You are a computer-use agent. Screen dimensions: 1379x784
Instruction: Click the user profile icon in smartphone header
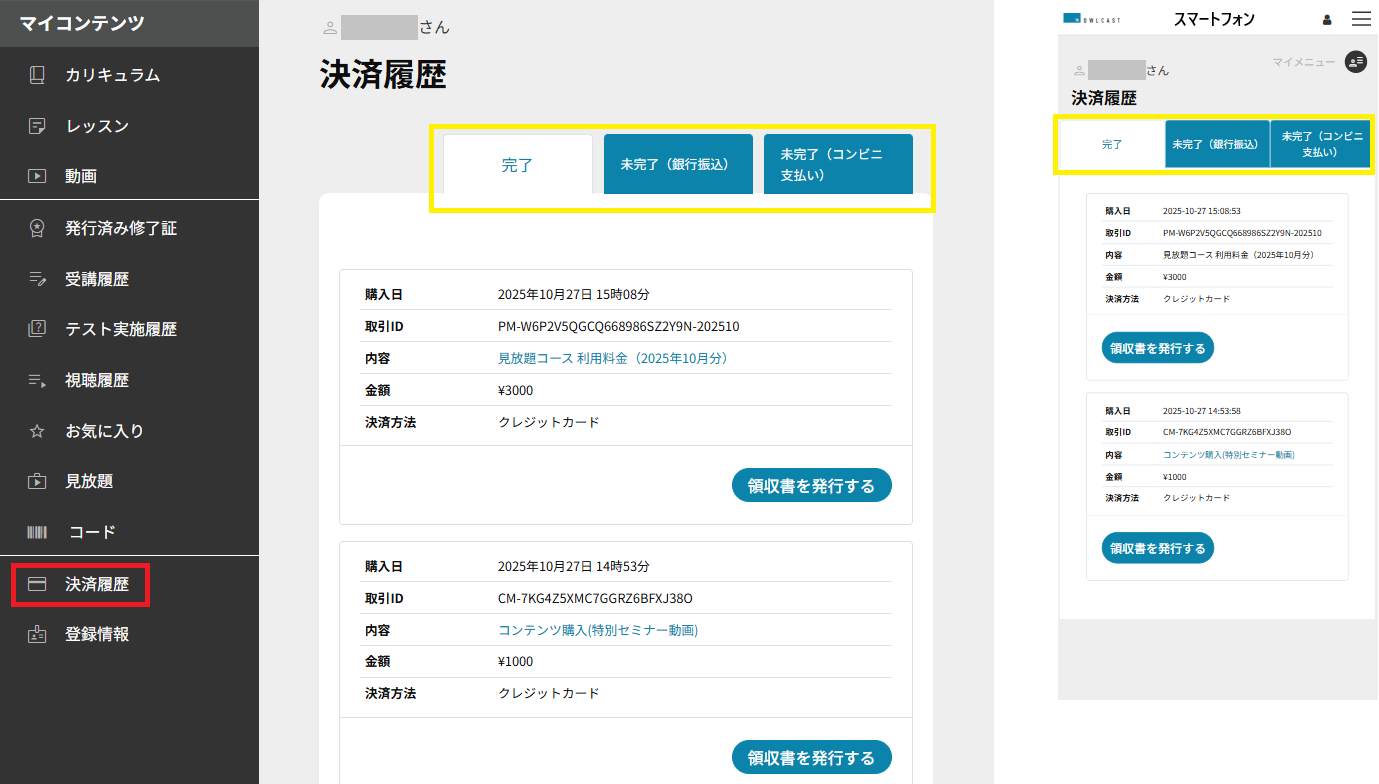(x=1327, y=19)
